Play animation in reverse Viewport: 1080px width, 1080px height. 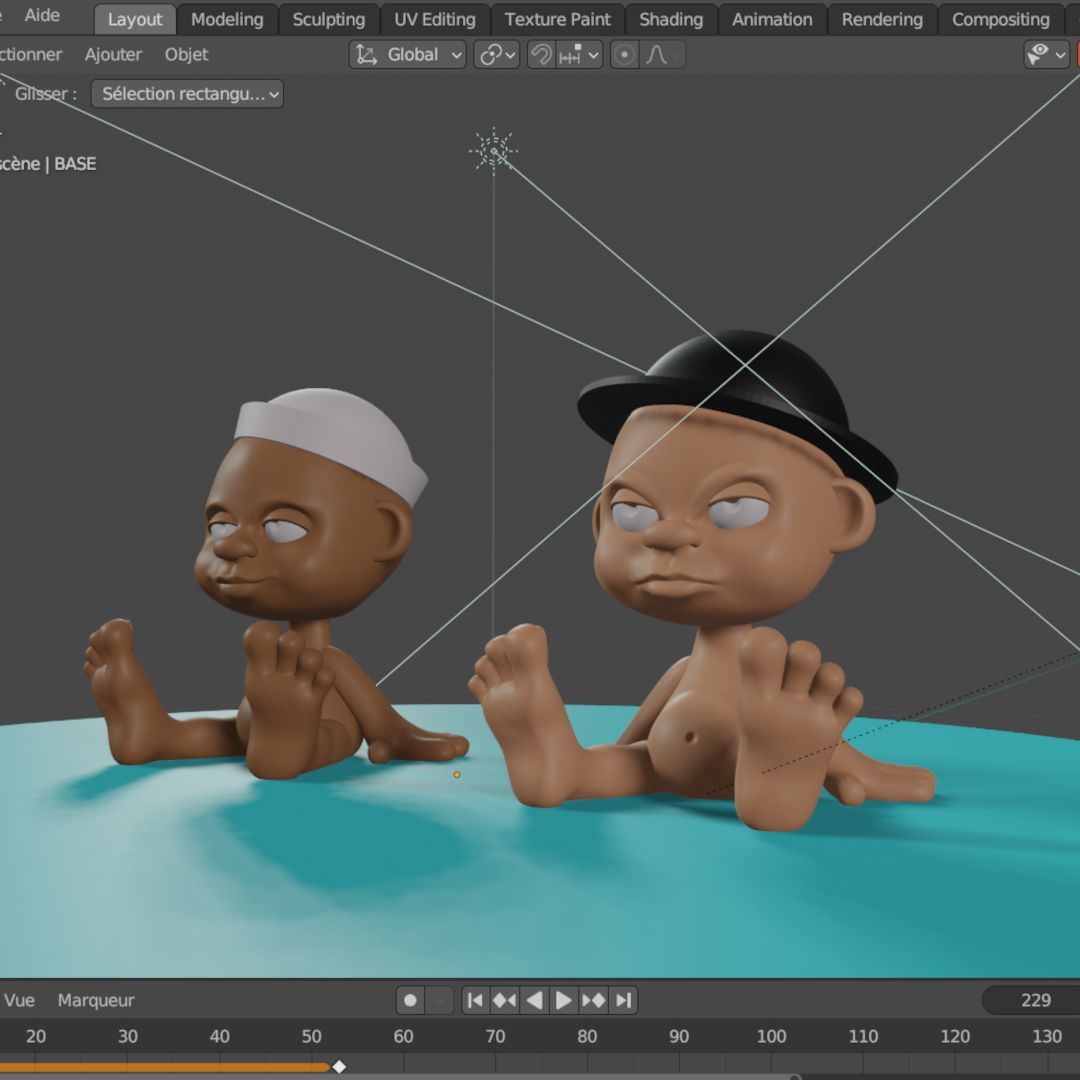pyautogui.click(x=534, y=1000)
